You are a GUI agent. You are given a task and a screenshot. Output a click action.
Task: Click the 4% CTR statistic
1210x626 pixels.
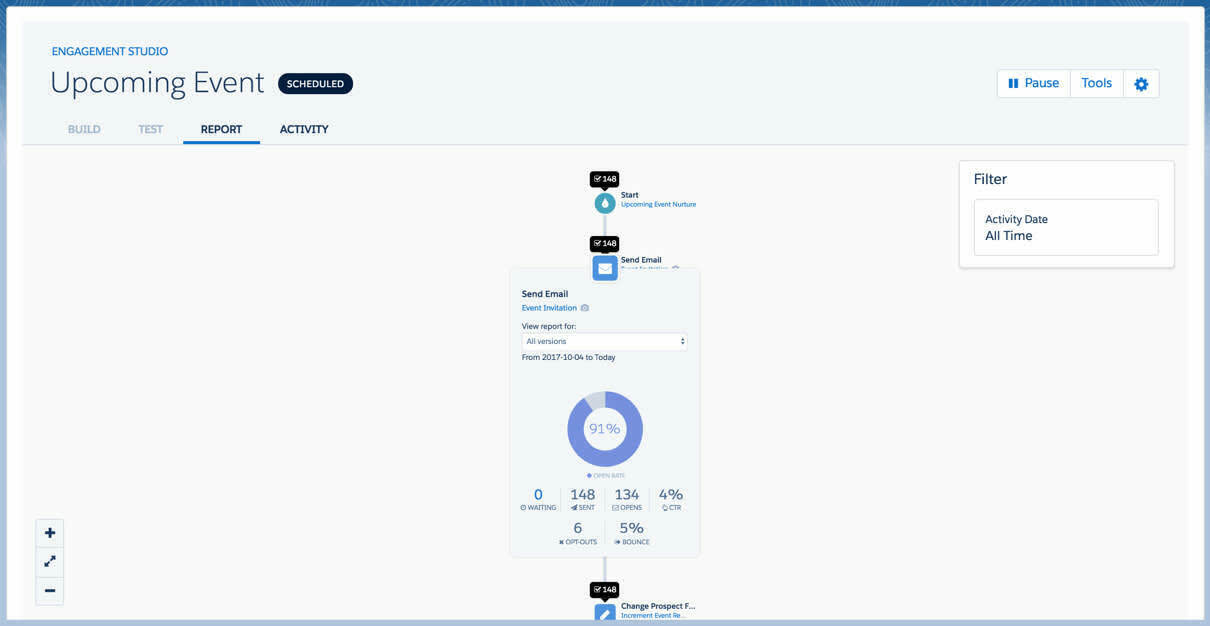[x=671, y=499]
